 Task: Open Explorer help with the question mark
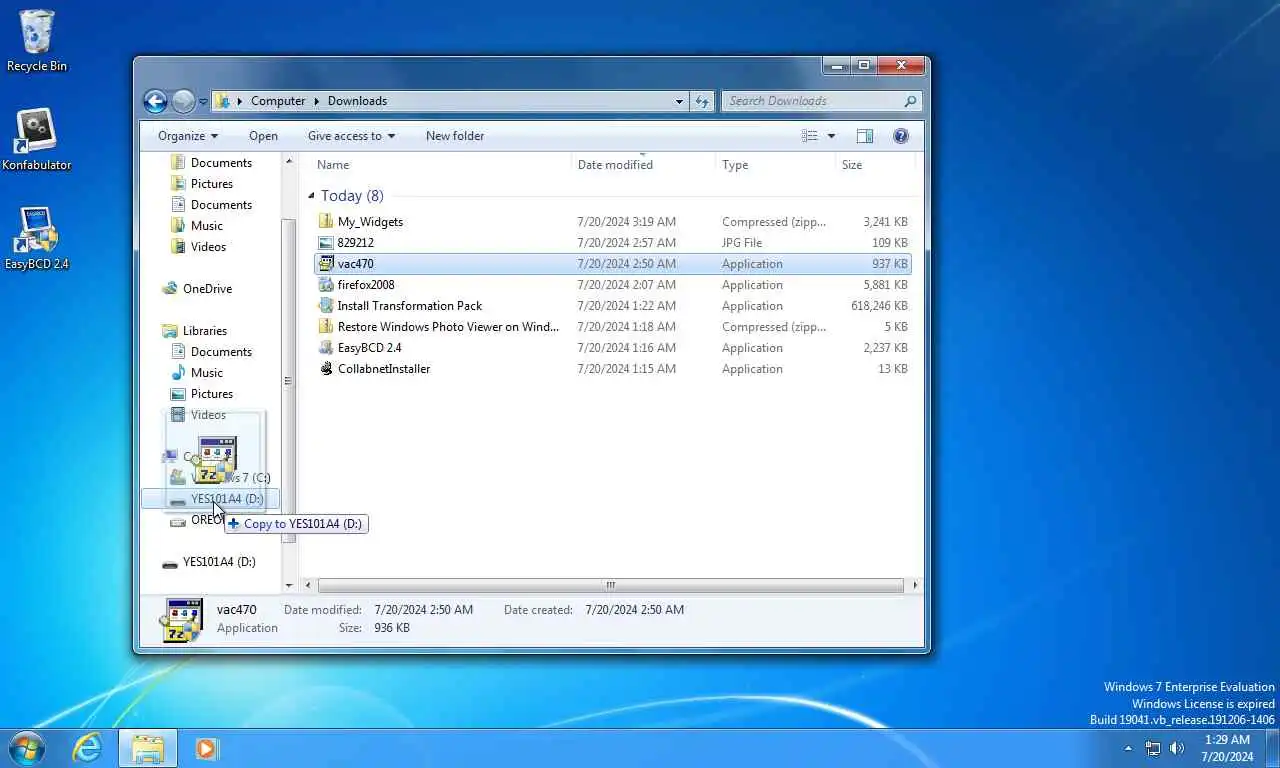[900, 136]
